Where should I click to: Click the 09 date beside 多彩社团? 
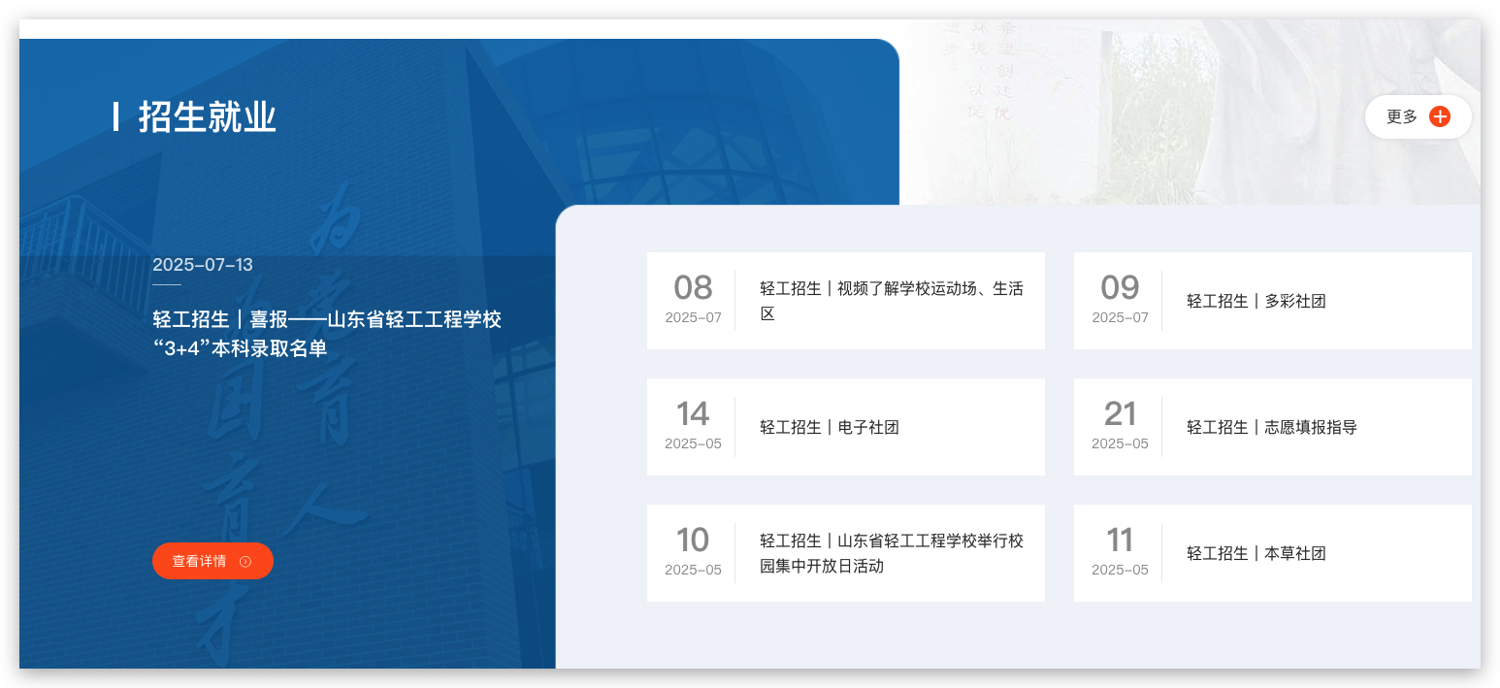(x=1119, y=289)
